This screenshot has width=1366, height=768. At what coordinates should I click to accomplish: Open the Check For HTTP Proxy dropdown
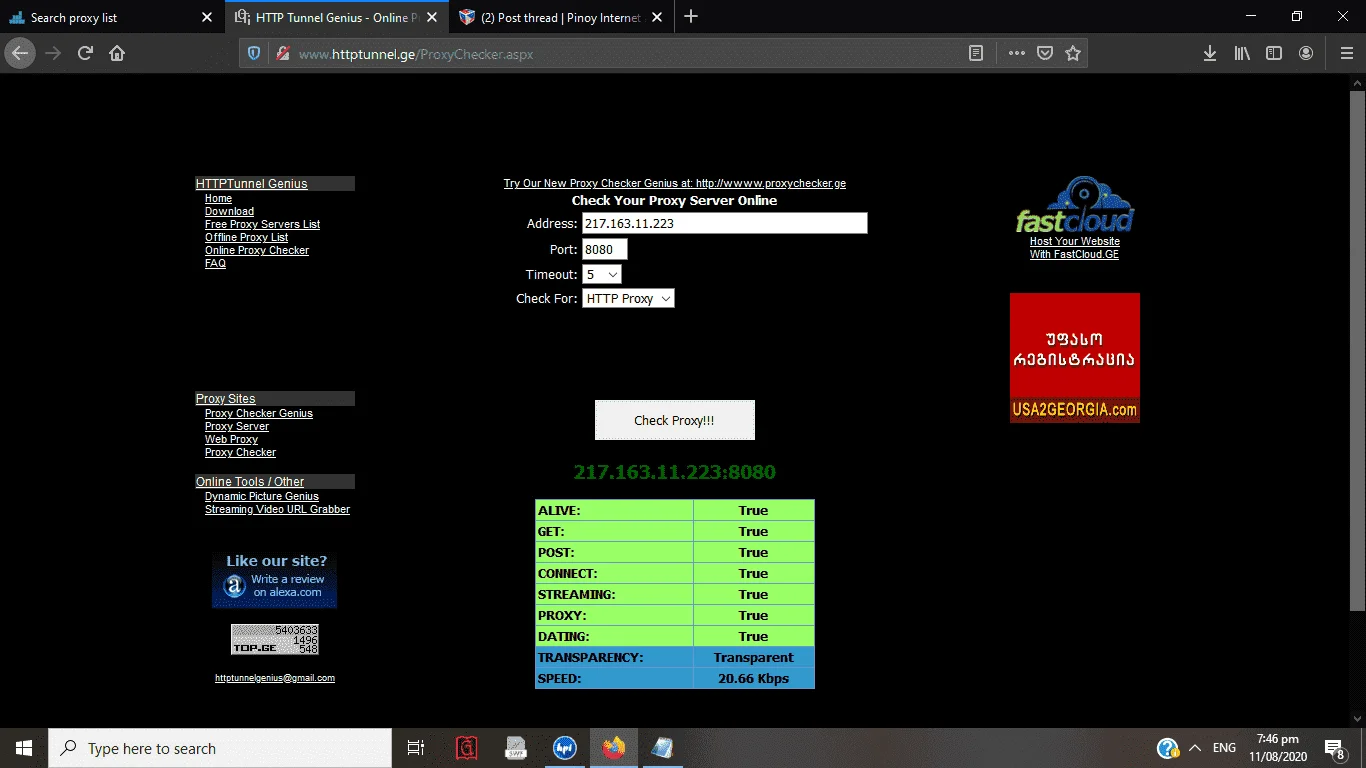[x=628, y=298]
